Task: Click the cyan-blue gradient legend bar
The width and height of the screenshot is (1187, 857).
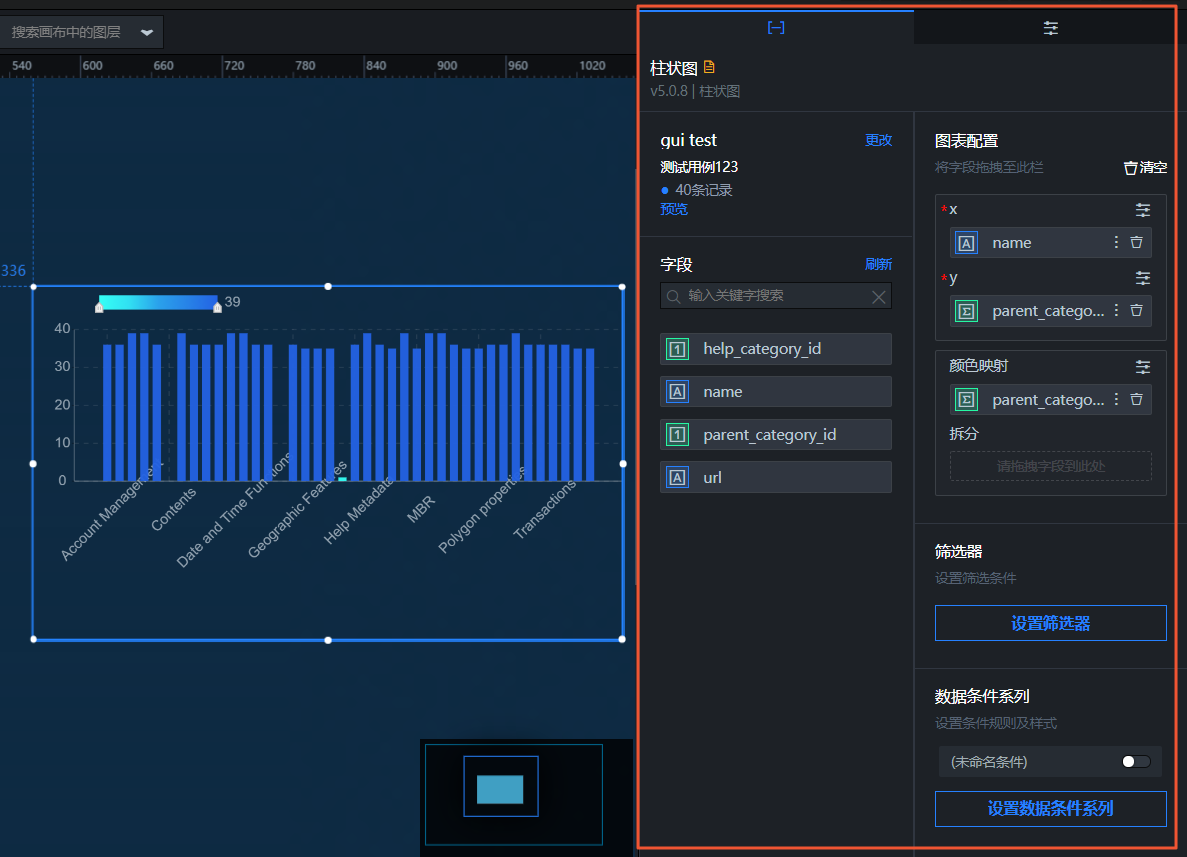Action: pyautogui.click(x=158, y=303)
